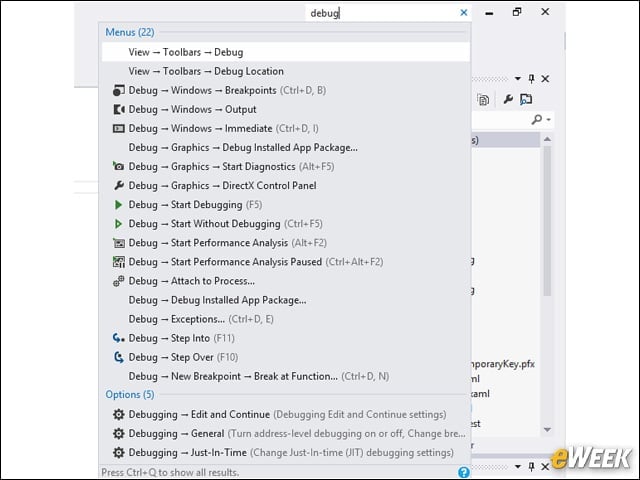
Task: Click the Solution Explorer Properties wrench icon
Action: point(508,99)
